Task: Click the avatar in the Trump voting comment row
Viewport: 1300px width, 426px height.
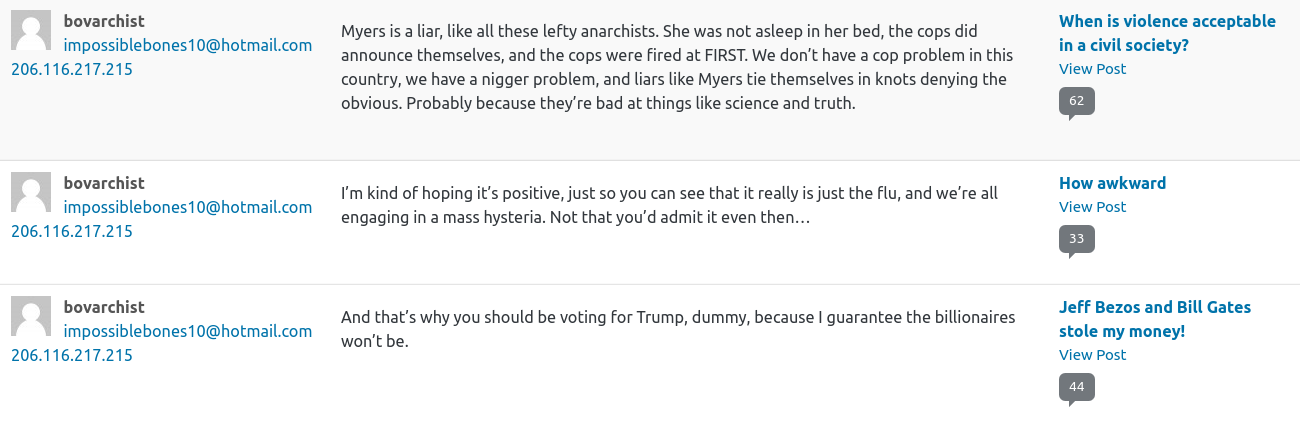Action: (31, 316)
